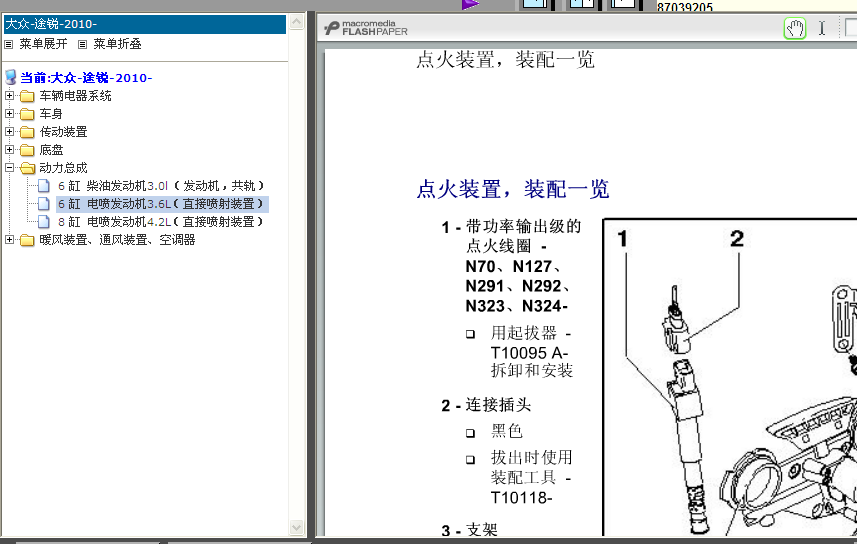Image resolution: width=857 pixels, height=544 pixels.
Task: Click the number 87039205 at top
Action: tap(685, 7)
